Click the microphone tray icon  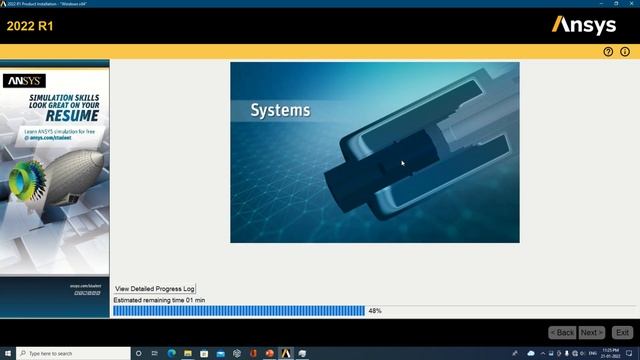point(567,353)
